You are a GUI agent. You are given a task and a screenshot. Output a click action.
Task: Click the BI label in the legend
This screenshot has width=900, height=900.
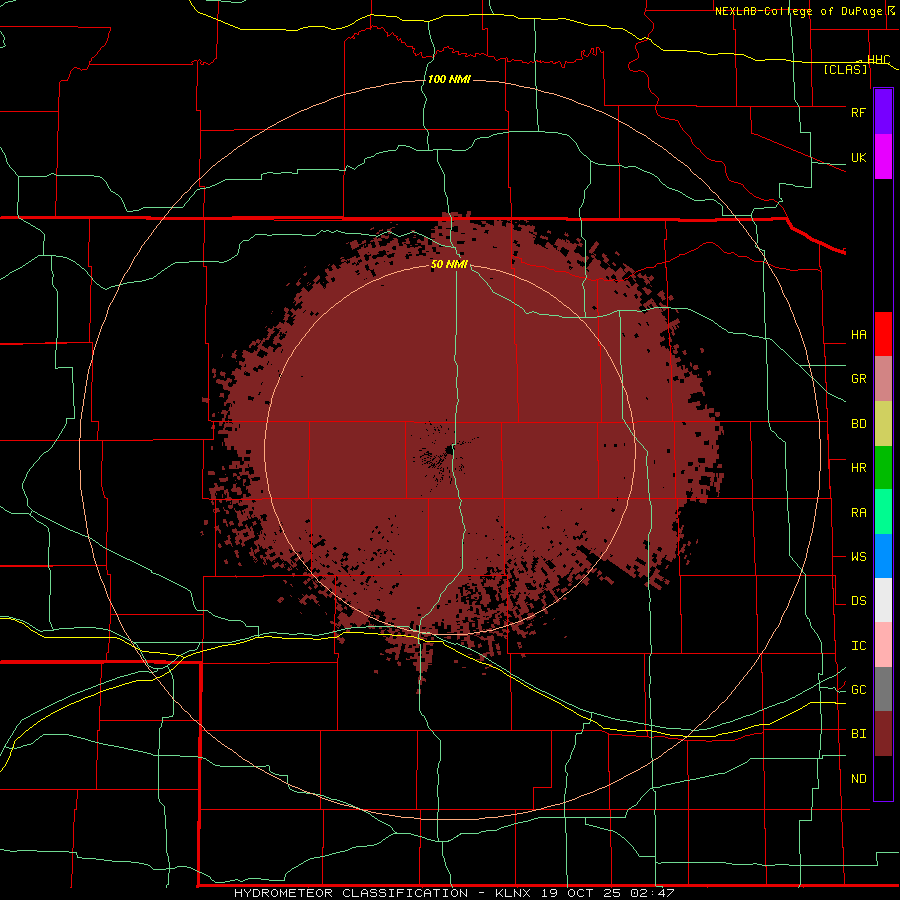coord(858,734)
